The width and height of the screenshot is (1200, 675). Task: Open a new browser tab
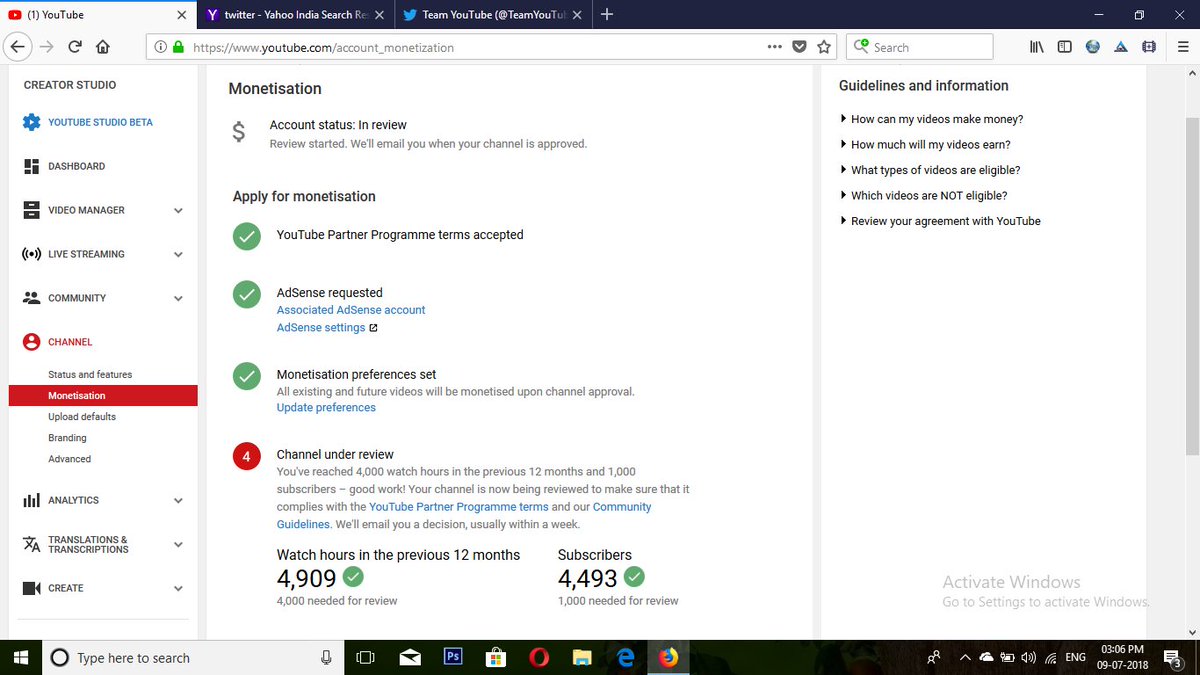[607, 14]
